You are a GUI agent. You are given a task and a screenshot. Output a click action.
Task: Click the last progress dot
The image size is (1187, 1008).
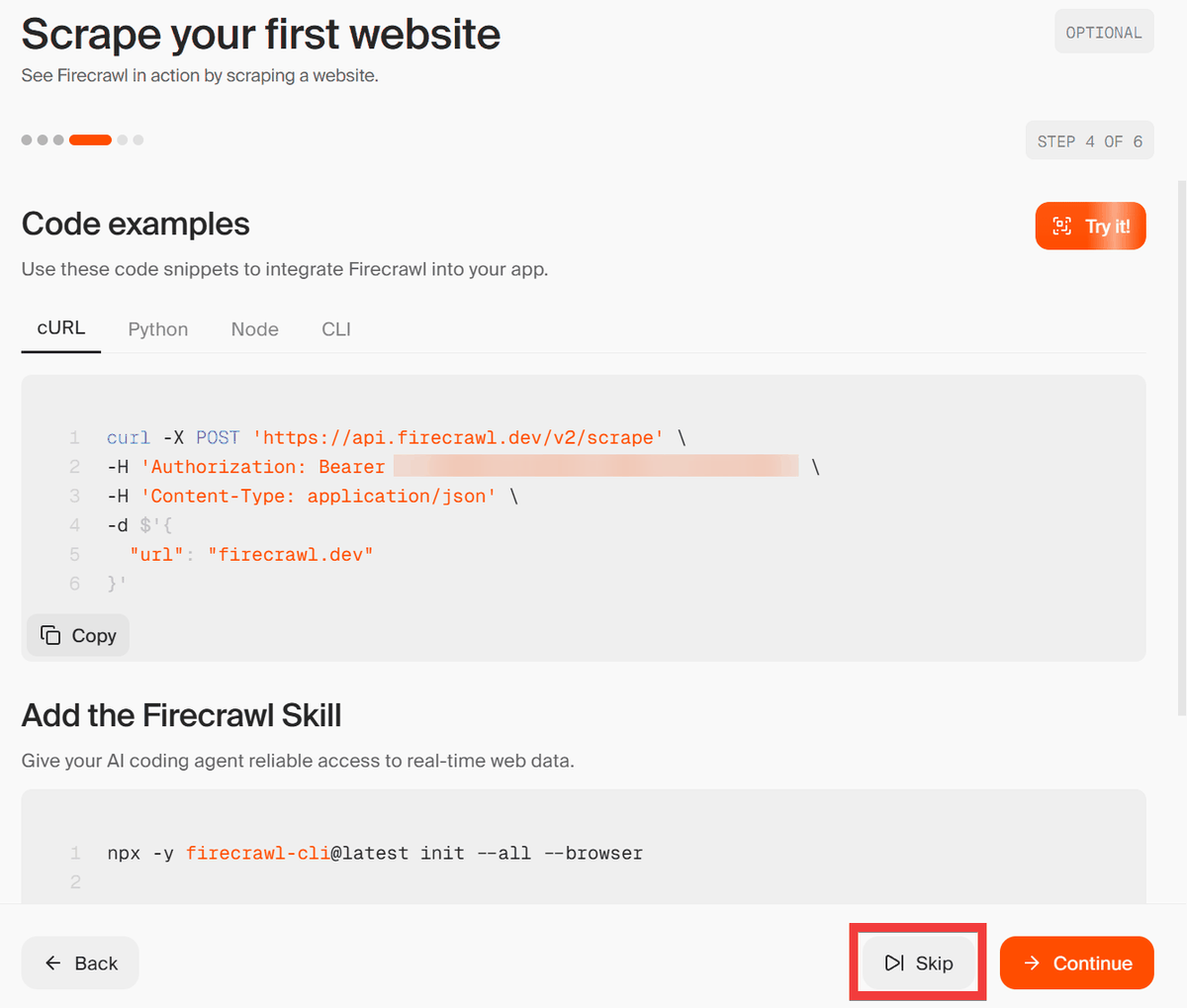138,140
